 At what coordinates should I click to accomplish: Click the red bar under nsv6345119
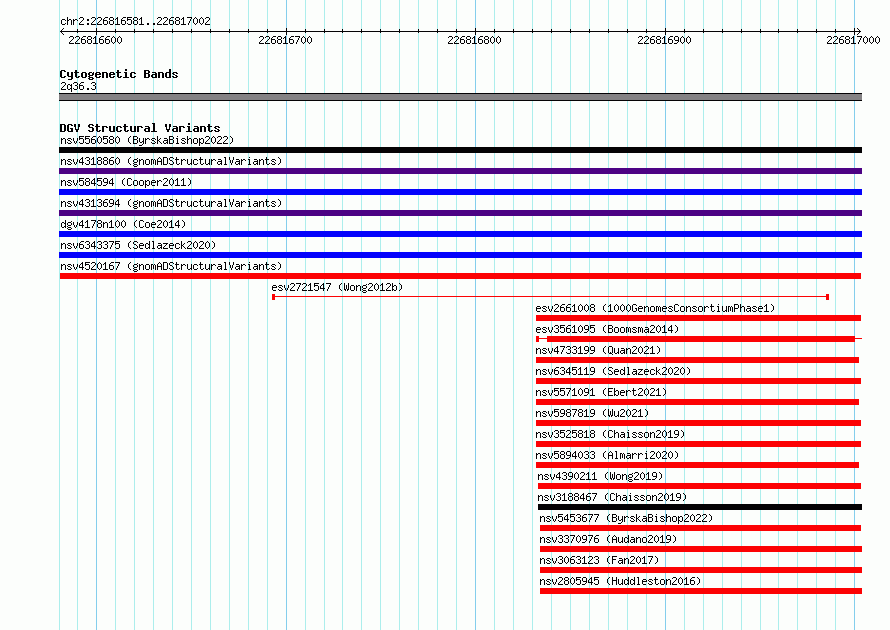tap(698, 381)
